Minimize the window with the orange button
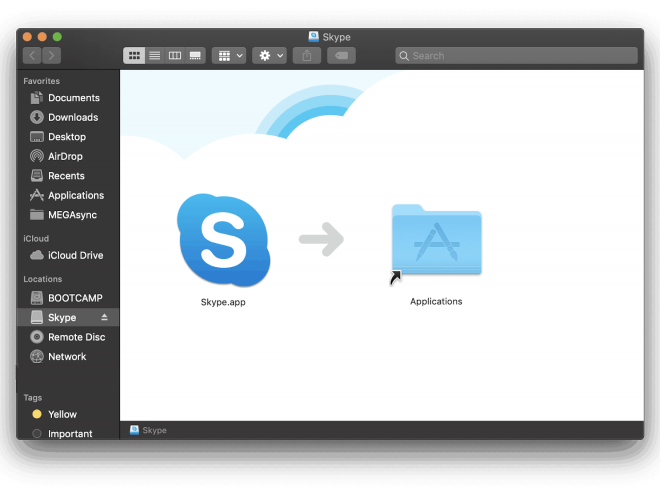Image resolution: width=660 pixels, height=495 pixels. point(42,37)
